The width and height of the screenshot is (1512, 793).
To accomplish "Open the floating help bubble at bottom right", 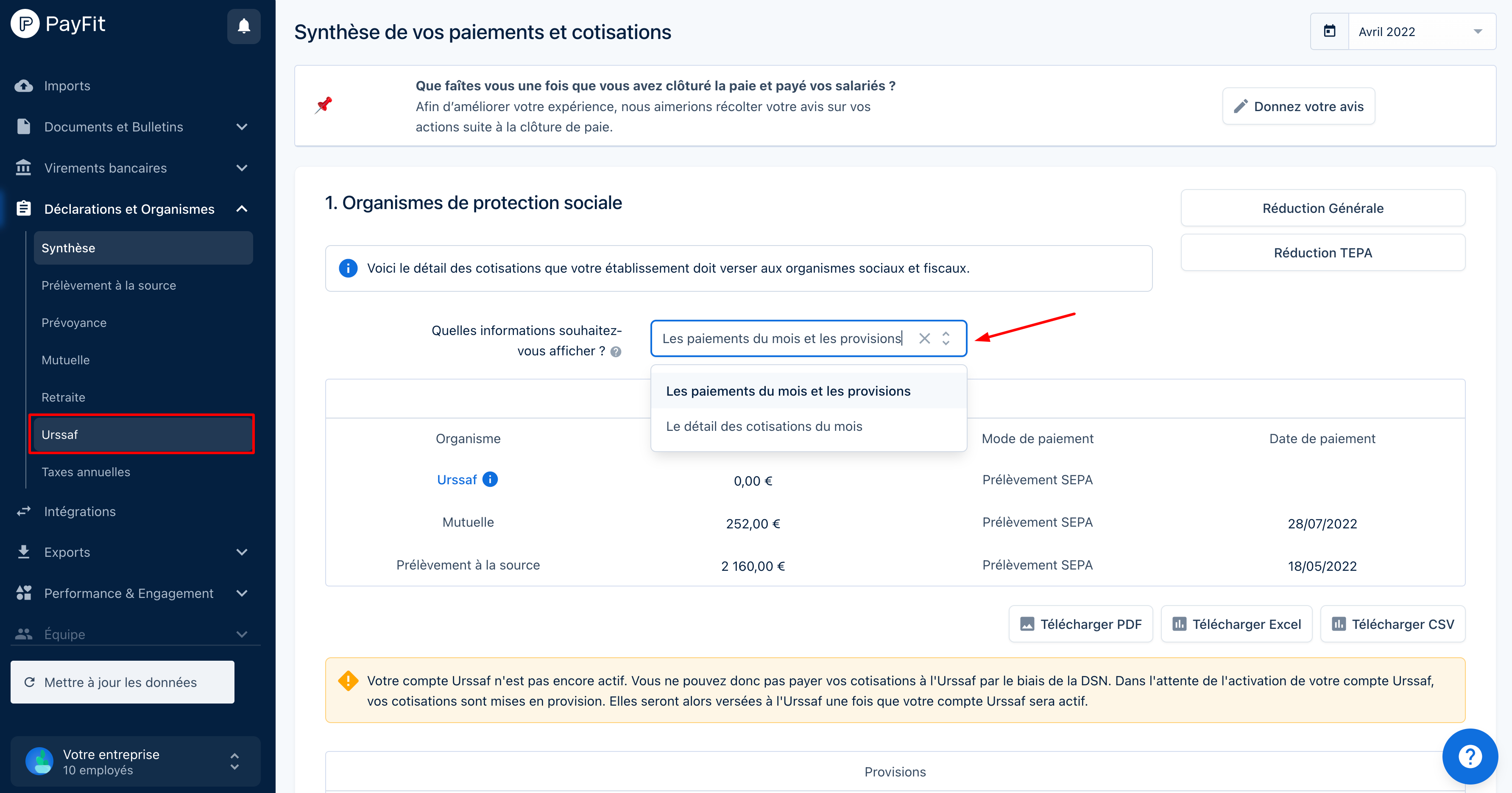I will click(1470, 757).
